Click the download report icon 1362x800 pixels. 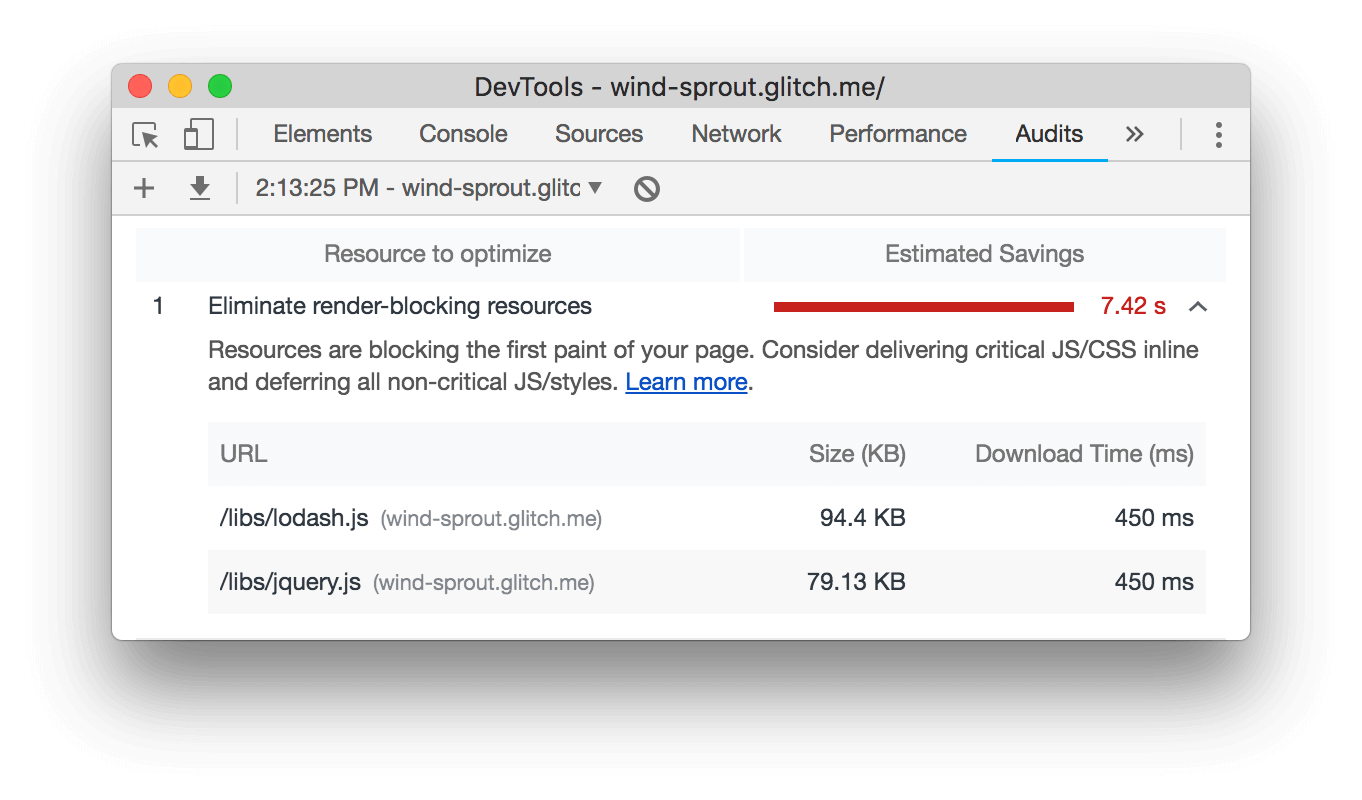click(x=200, y=188)
